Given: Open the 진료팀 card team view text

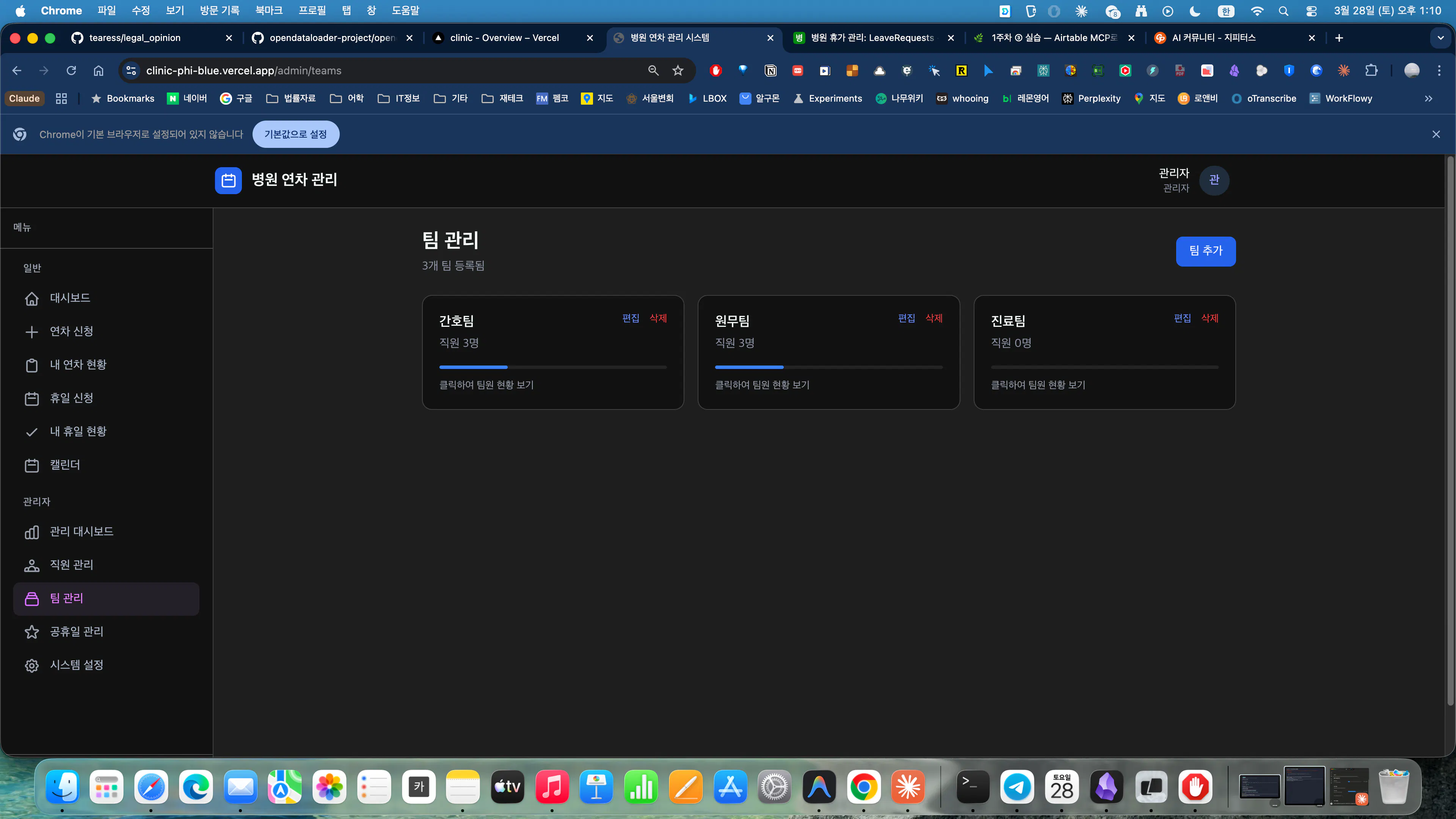Looking at the screenshot, I should [1038, 385].
